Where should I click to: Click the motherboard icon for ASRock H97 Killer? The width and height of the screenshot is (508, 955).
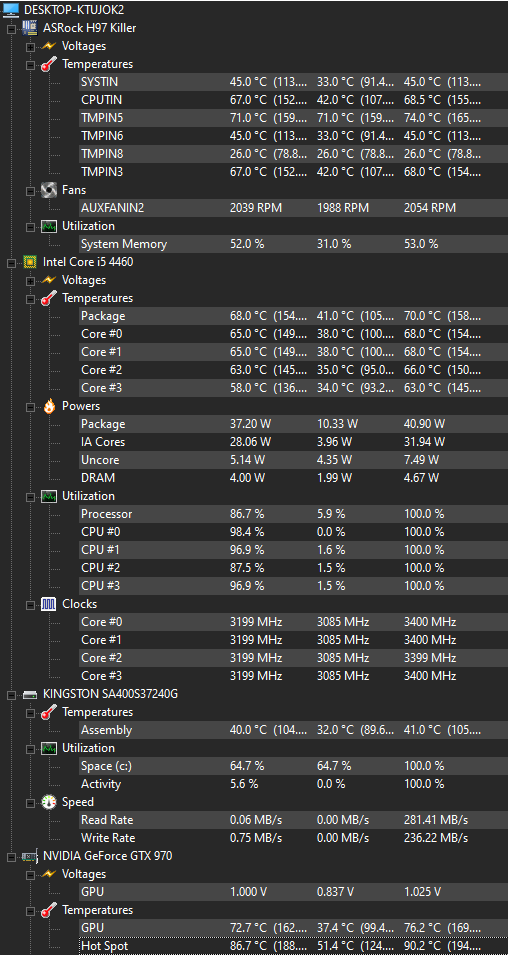(30, 28)
